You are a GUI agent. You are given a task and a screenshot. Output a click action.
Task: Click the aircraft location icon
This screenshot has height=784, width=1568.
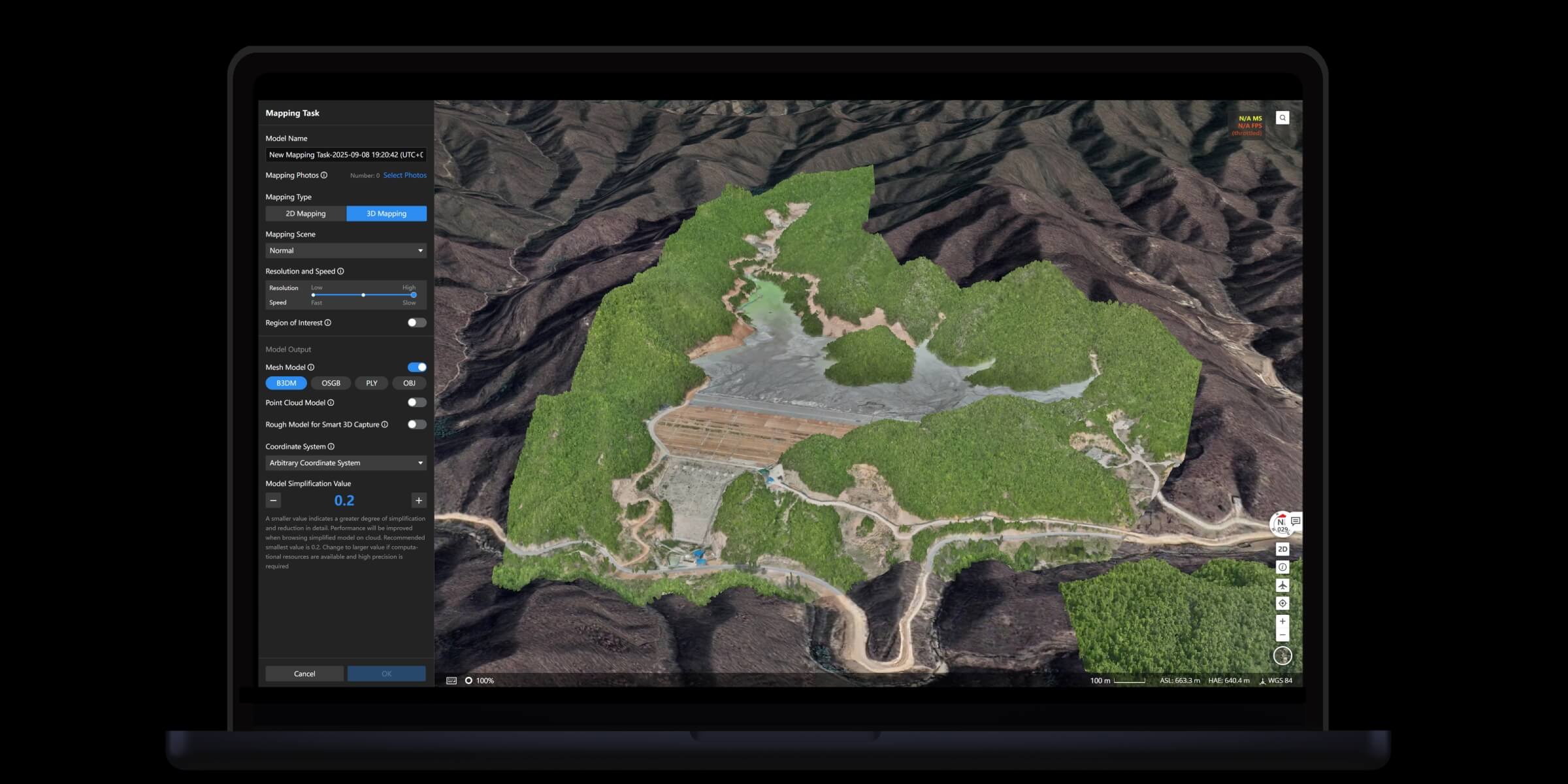1282,585
